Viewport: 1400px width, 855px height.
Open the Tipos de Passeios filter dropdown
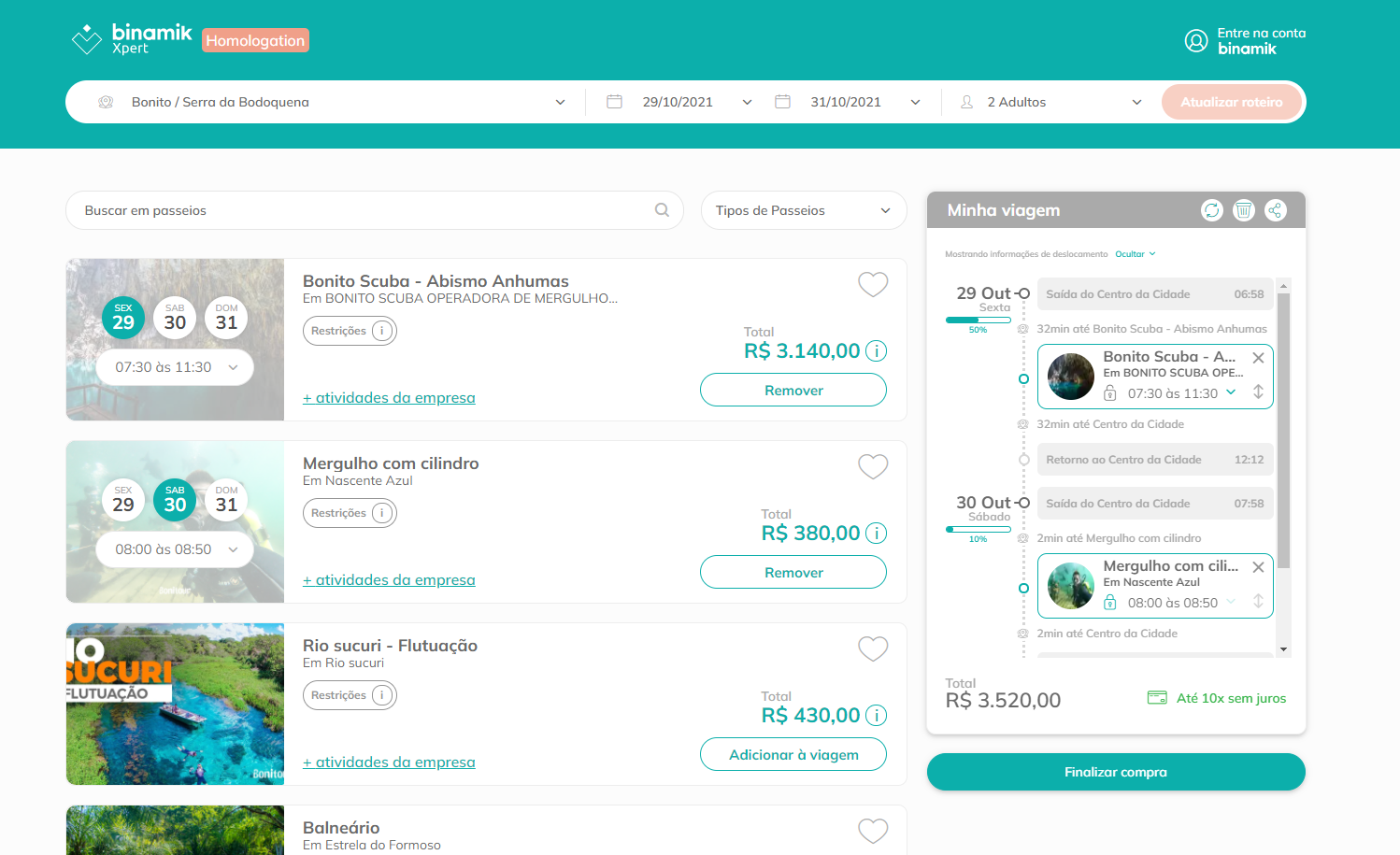[x=804, y=210]
